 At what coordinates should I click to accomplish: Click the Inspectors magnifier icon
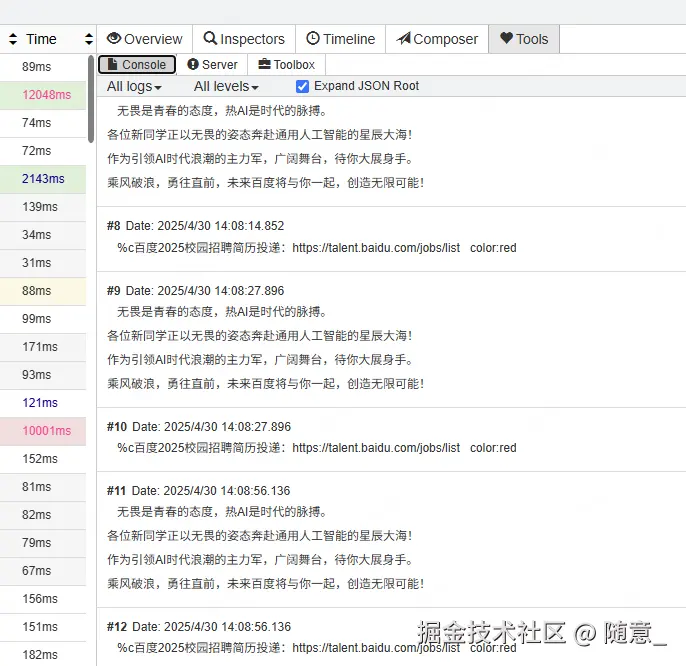pyautogui.click(x=210, y=39)
